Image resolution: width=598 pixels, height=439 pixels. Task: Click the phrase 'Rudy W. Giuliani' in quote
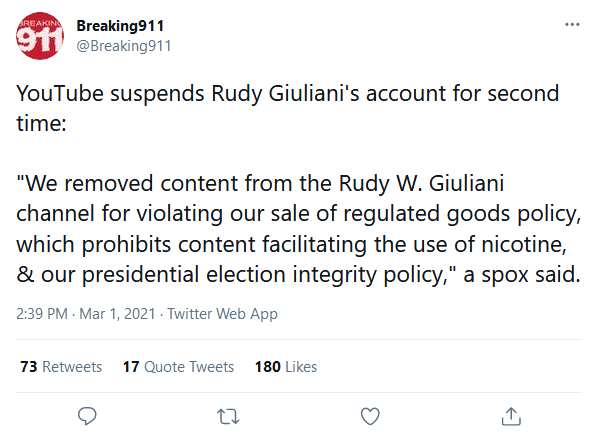(422, 183)
